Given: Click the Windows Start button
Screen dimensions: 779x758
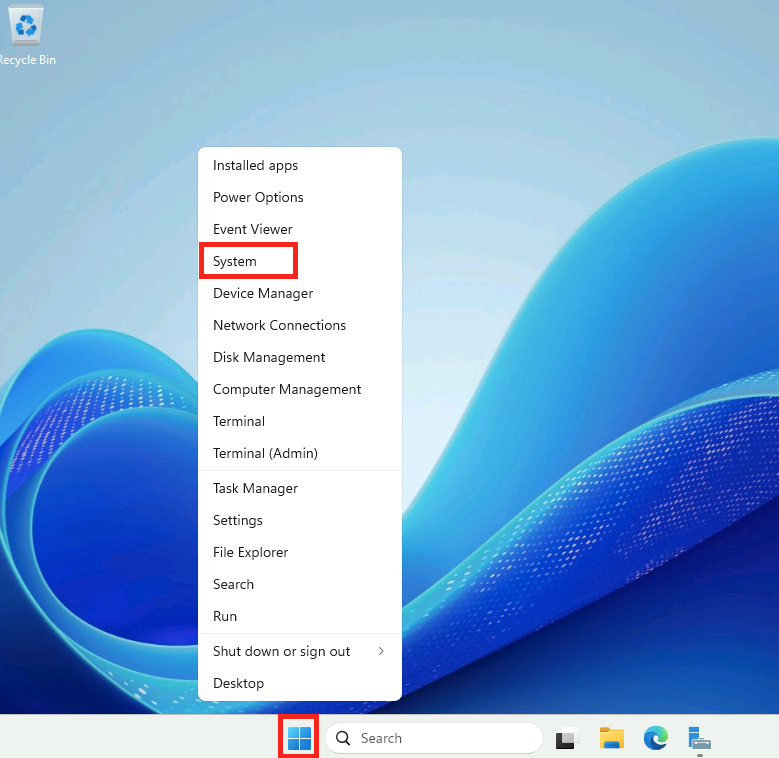Looking at the screenshot, I should point(299,738).
